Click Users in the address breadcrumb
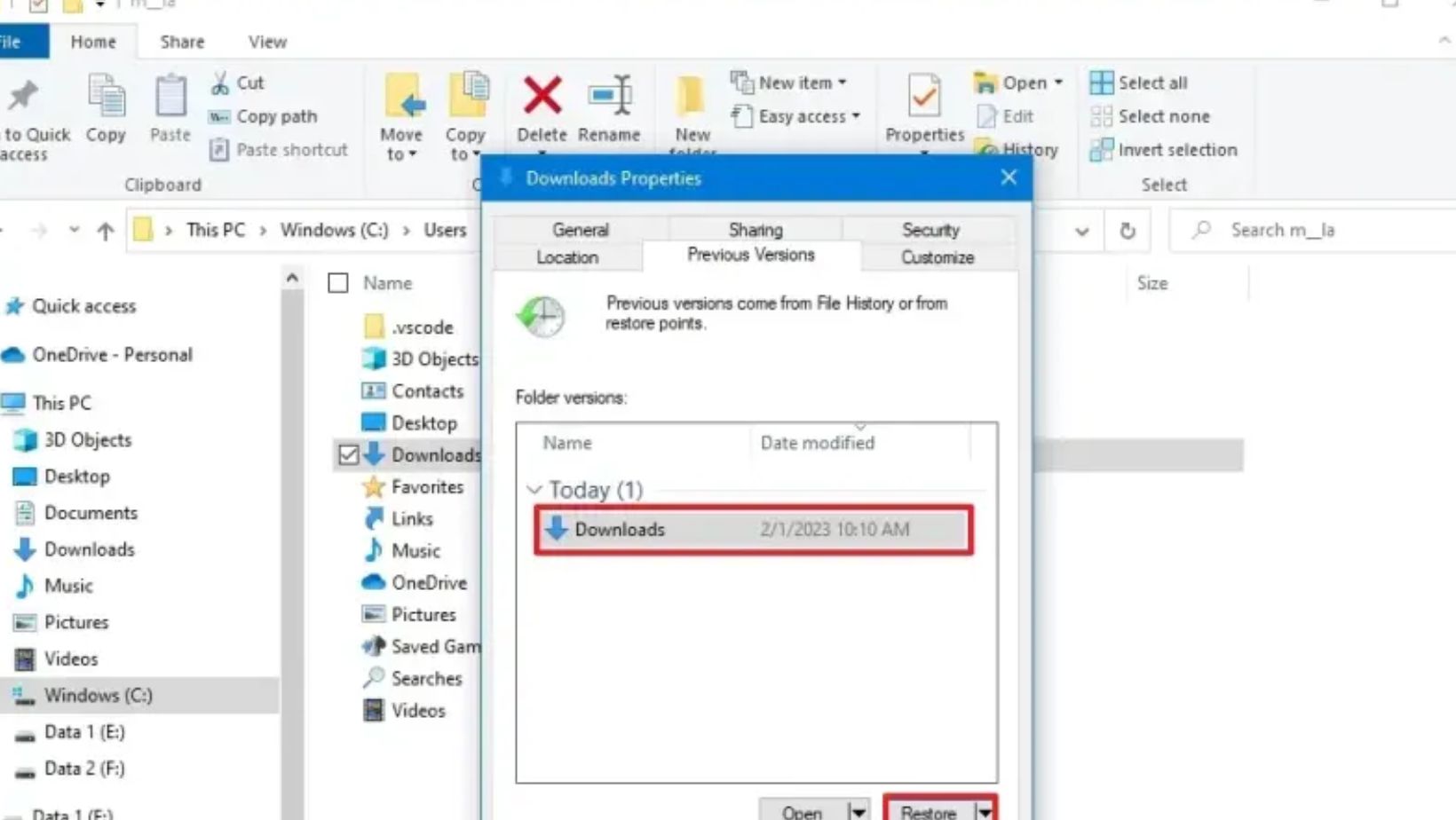The width and height of the screenshot is (1456, 820). tap(445, 230)
